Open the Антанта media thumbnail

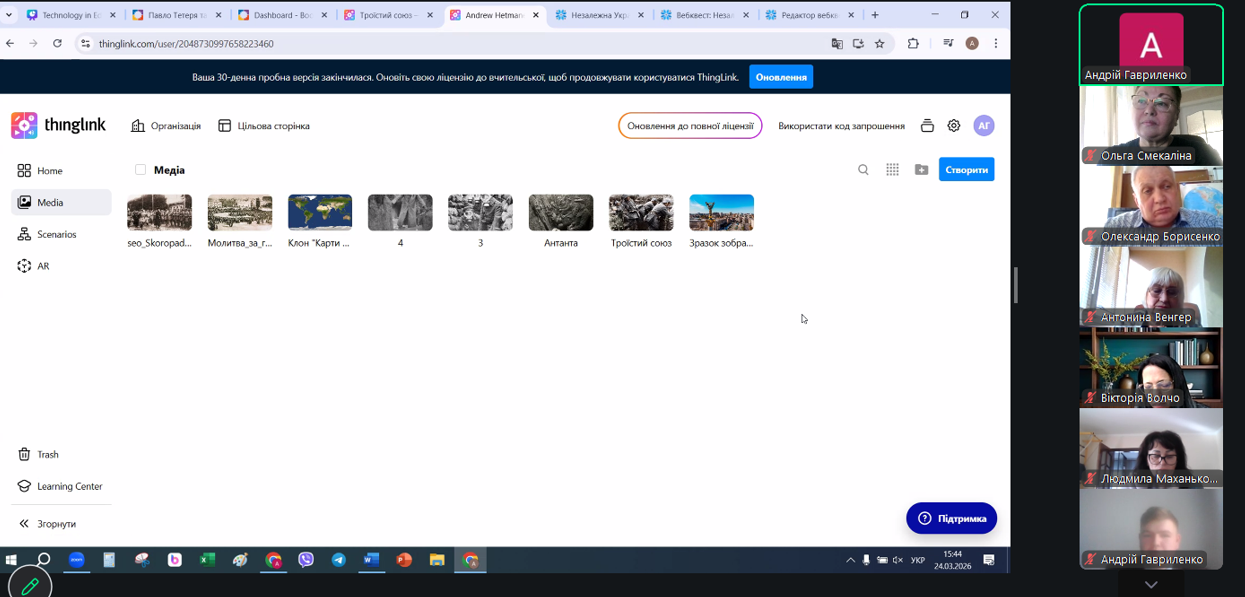click(560, 213)
